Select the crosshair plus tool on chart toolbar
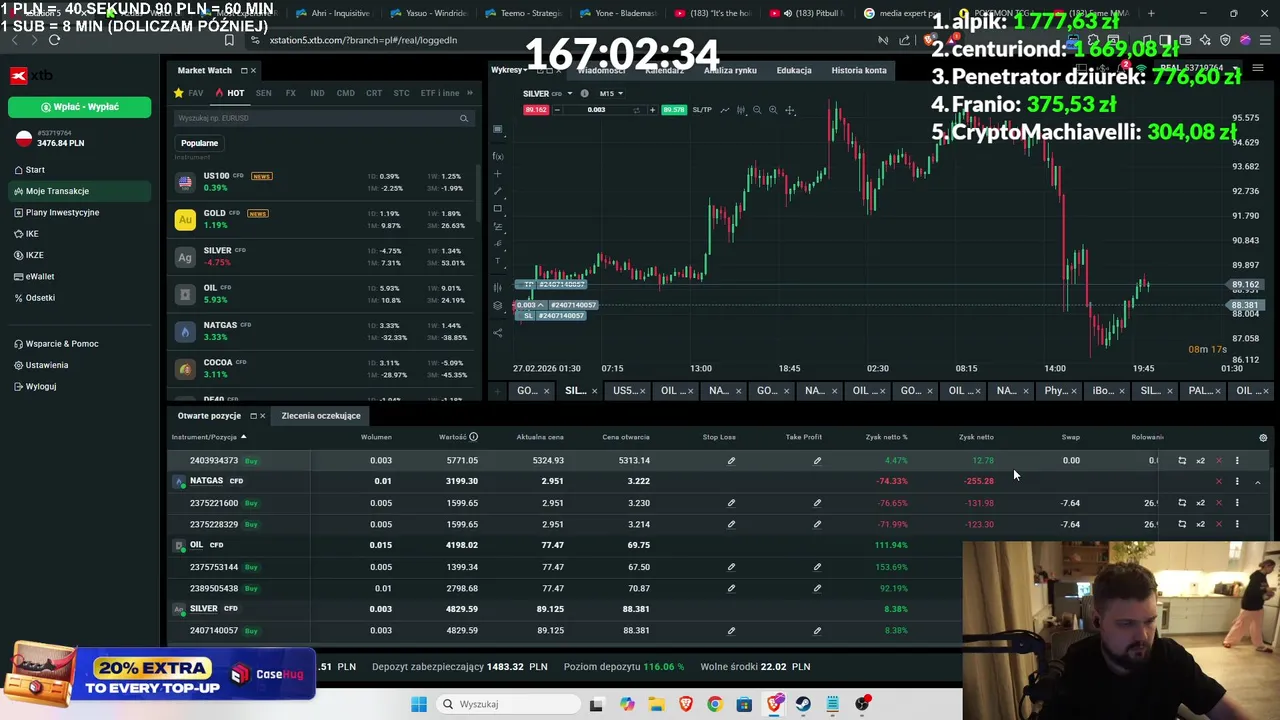1280x720 pixels. coord(498,174)
